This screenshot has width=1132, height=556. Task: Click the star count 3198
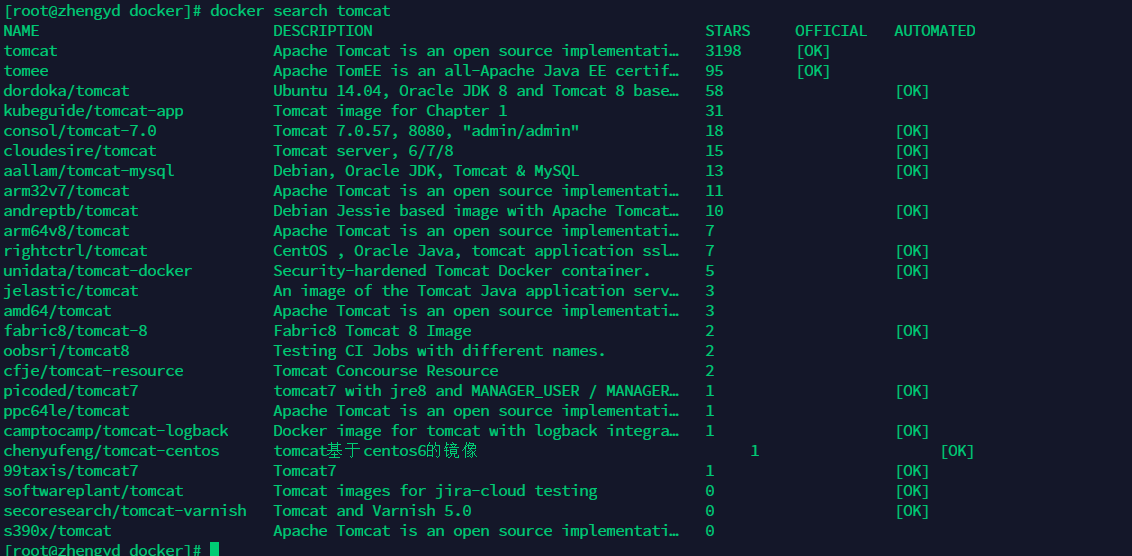tap(723, 51)
